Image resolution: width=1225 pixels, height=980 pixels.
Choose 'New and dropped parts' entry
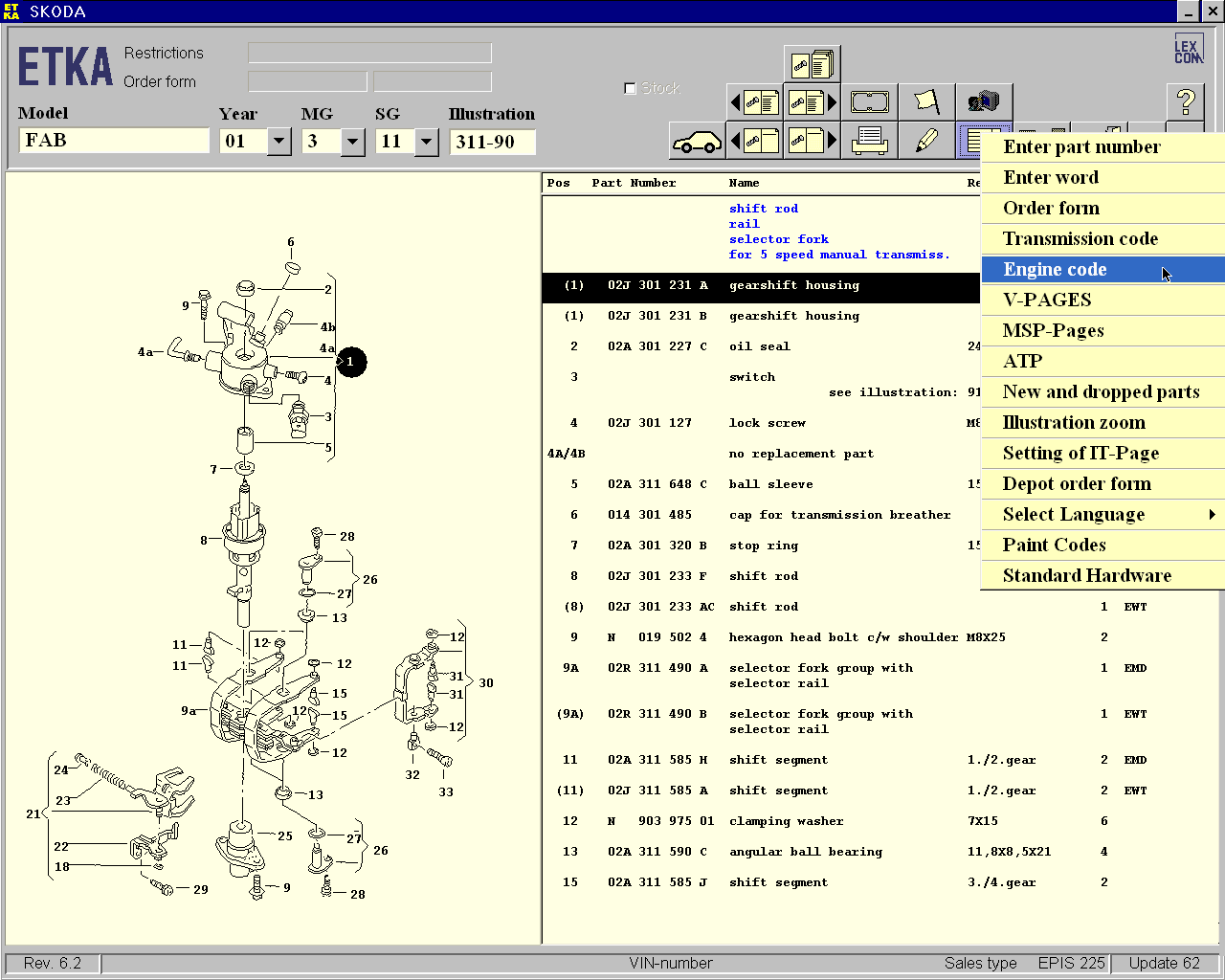coord(1103,391)
